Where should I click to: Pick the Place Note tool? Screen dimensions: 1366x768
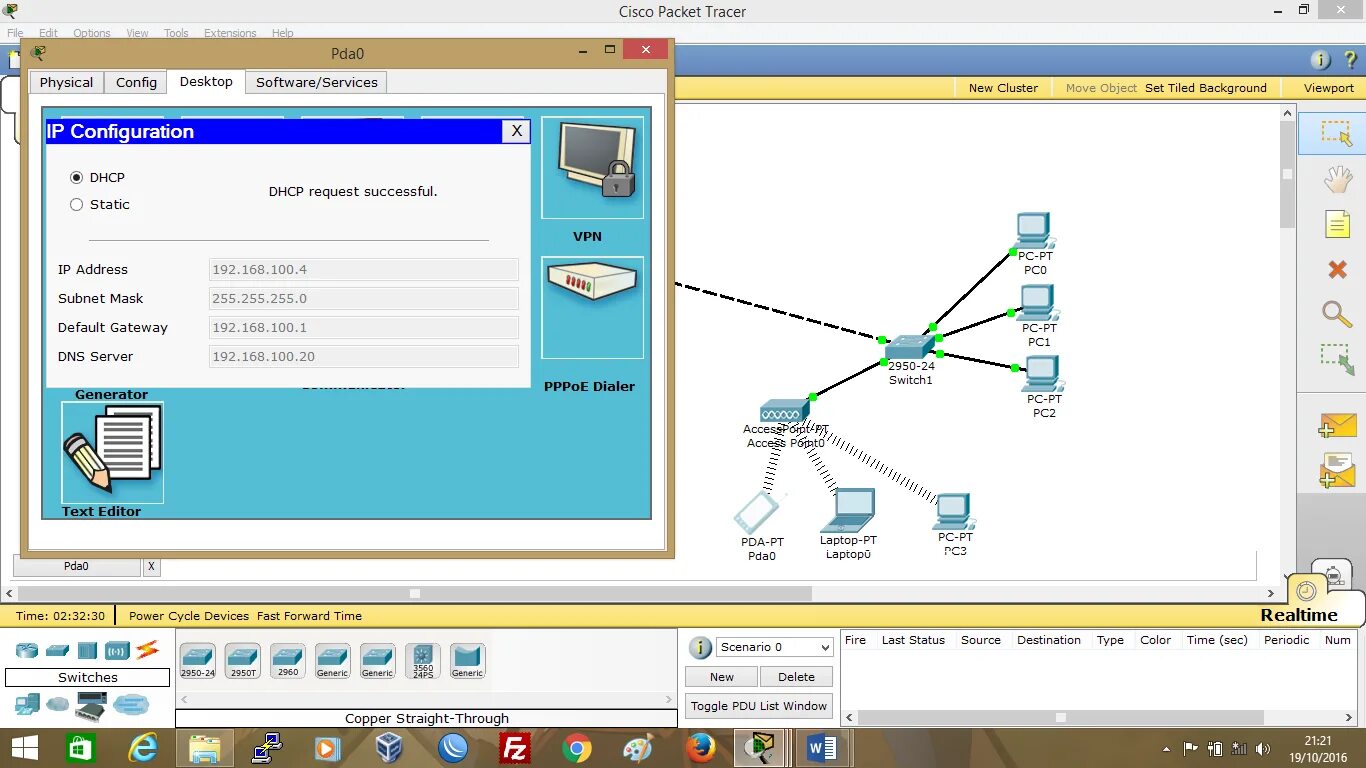pyautogui.click(x=1338, y=224)
